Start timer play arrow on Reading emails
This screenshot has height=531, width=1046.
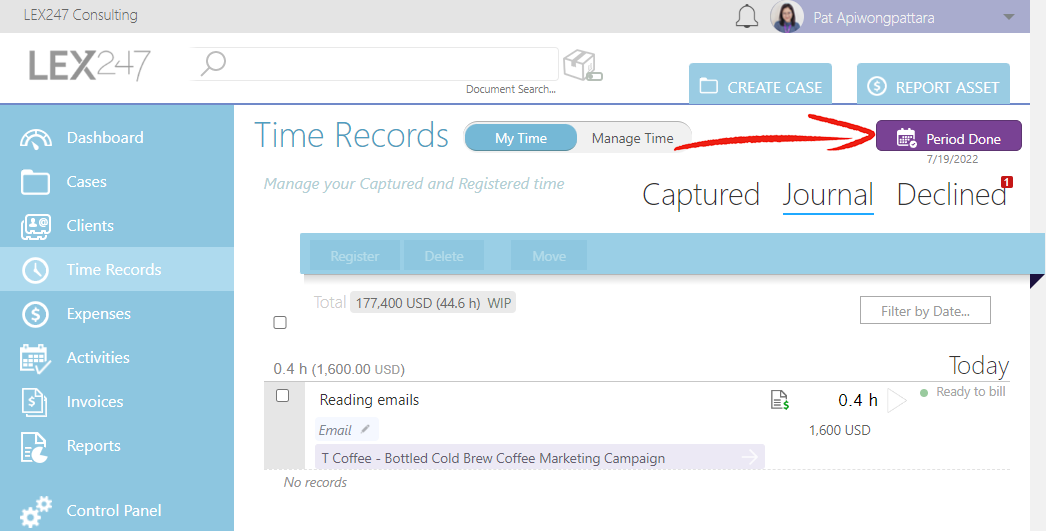(897, 400)
